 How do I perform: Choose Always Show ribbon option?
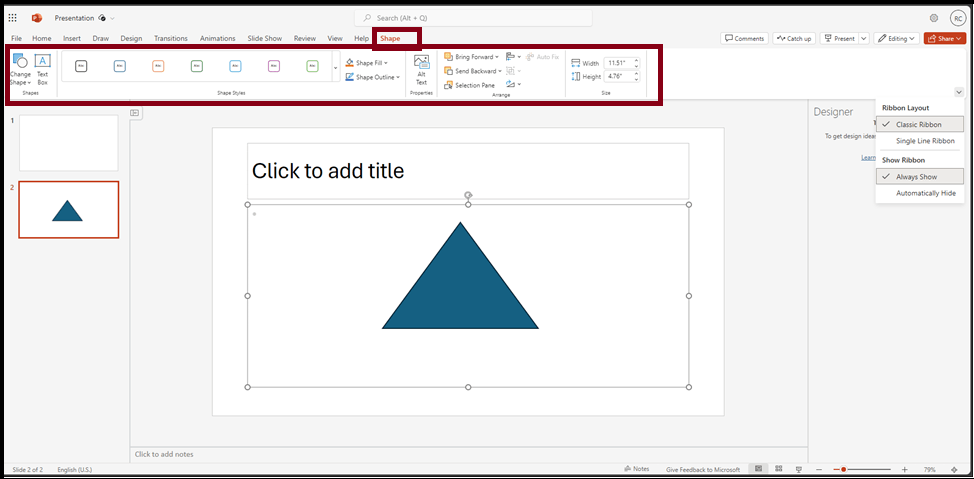click(920, 177)
